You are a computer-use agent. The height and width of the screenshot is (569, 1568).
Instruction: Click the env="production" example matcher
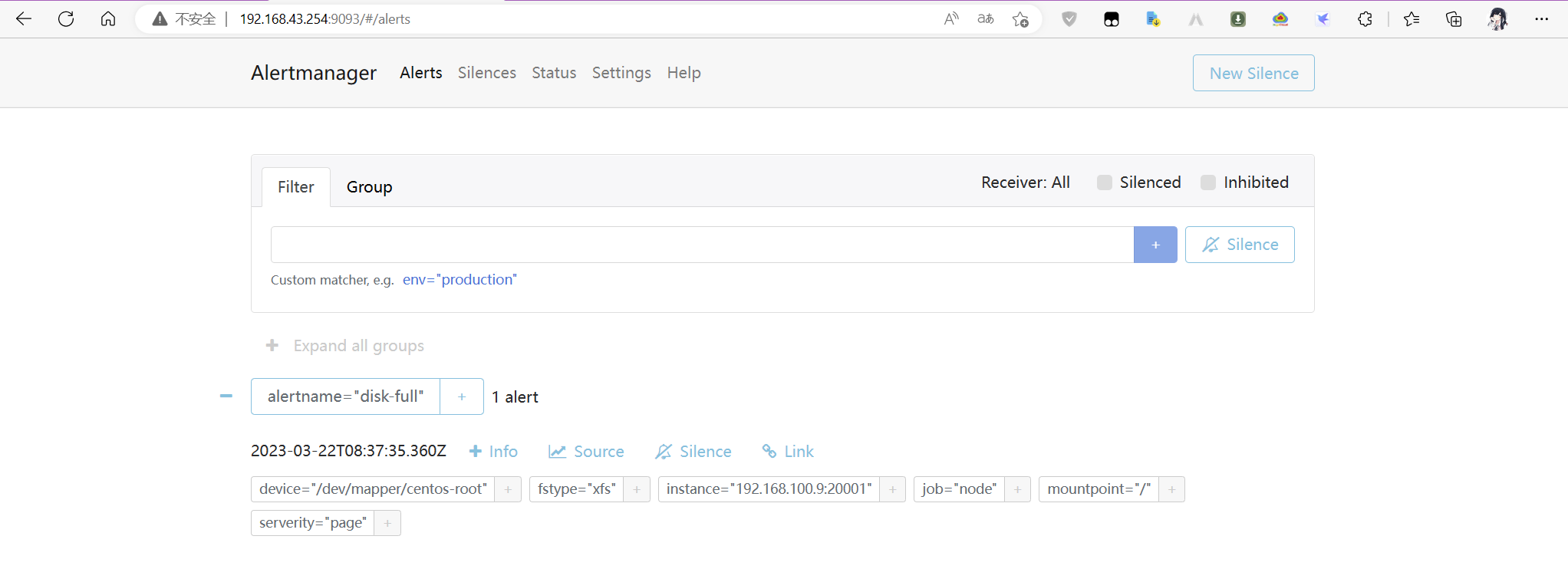tap(460, 280)
